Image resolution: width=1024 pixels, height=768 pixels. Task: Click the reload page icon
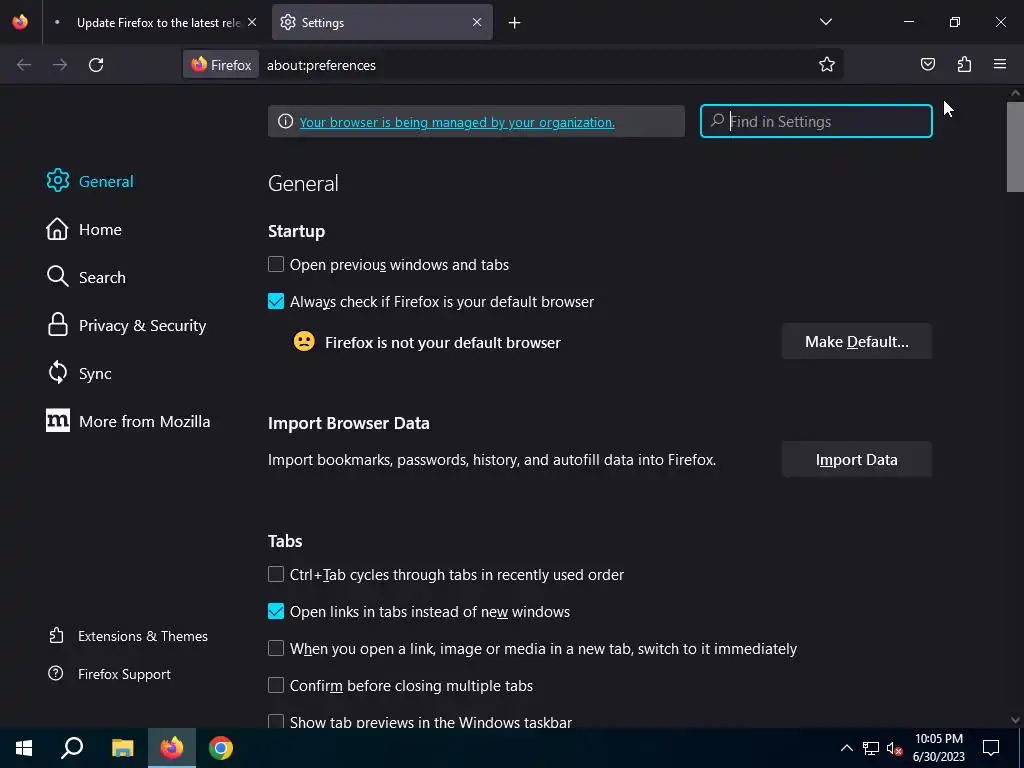click(x=96, y=65)
